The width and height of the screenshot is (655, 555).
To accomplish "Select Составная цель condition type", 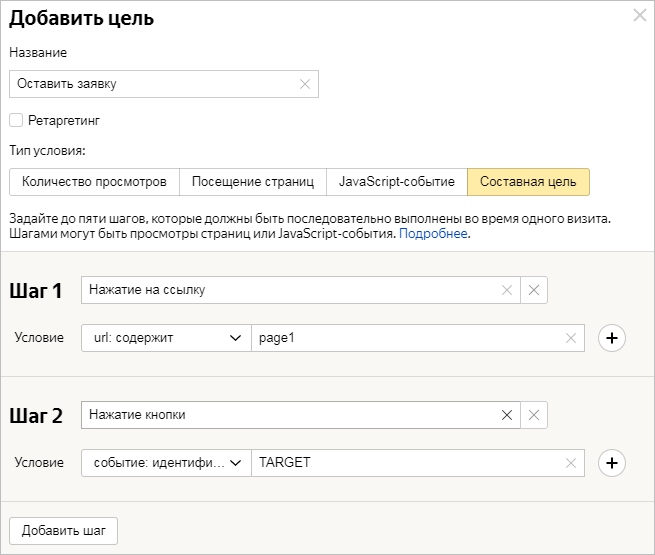I will tap(528, 182).
